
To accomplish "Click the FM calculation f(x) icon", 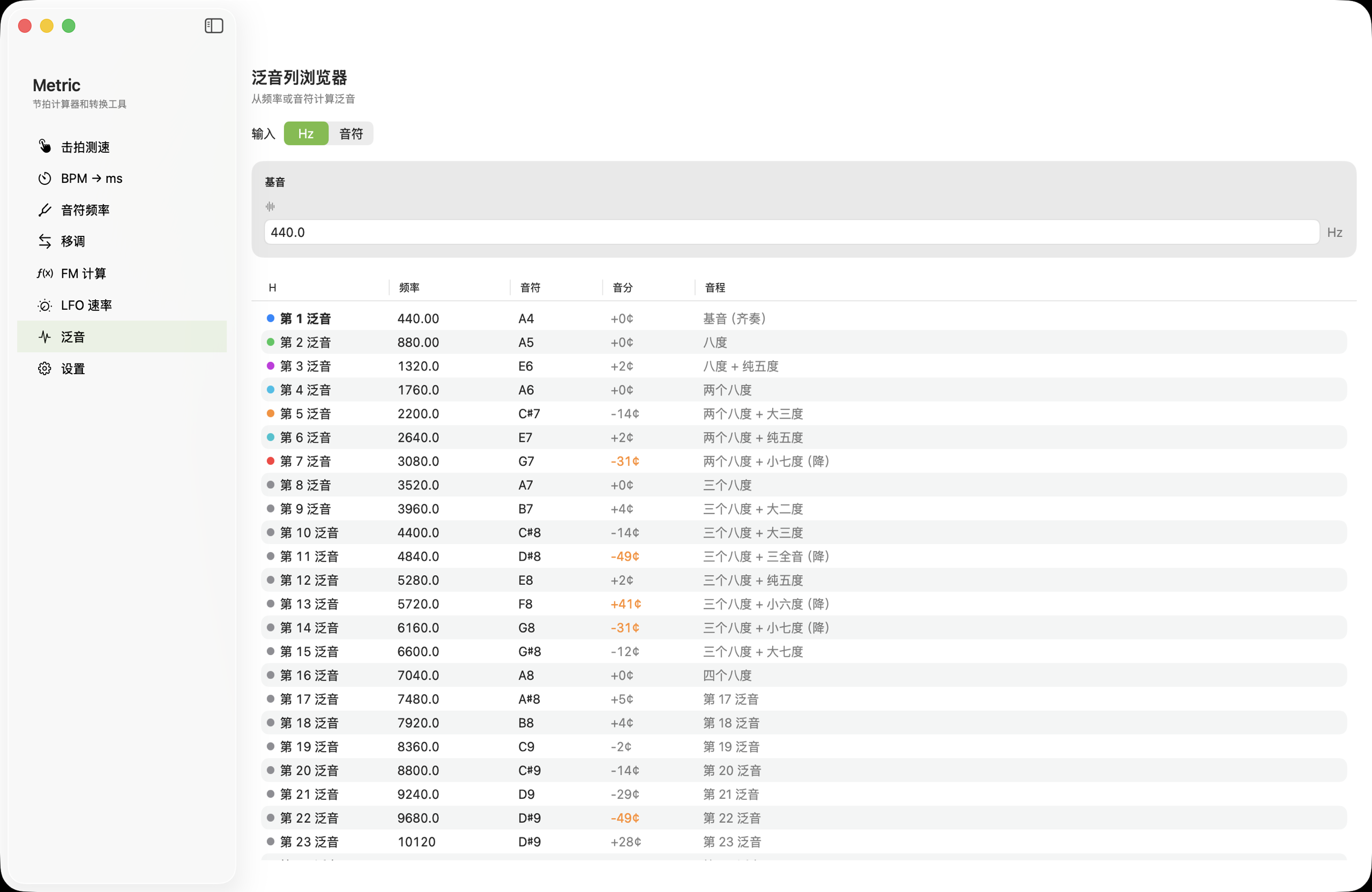I will pyautogui.click(x=44, y=273).
